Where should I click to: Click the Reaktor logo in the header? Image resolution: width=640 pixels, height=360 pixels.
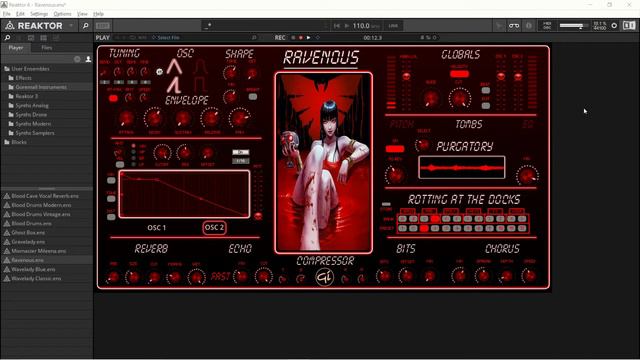pos(34,26)
